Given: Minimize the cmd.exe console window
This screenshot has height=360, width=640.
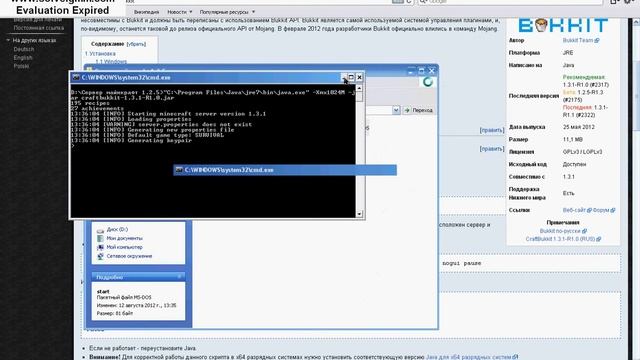Looking at the screenshot, I should [x=344, y=77].
